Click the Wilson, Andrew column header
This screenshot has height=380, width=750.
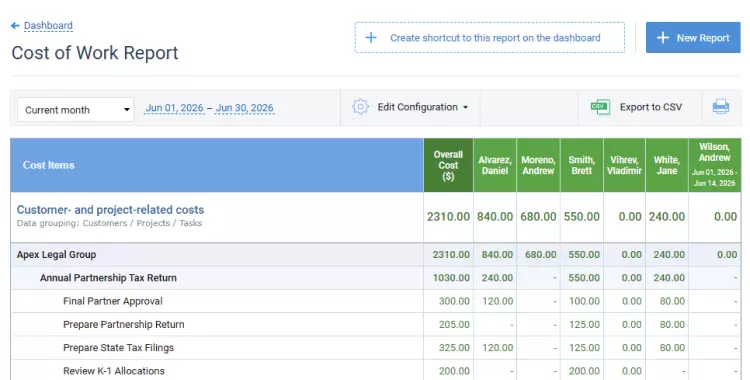[x=715, y=165]
